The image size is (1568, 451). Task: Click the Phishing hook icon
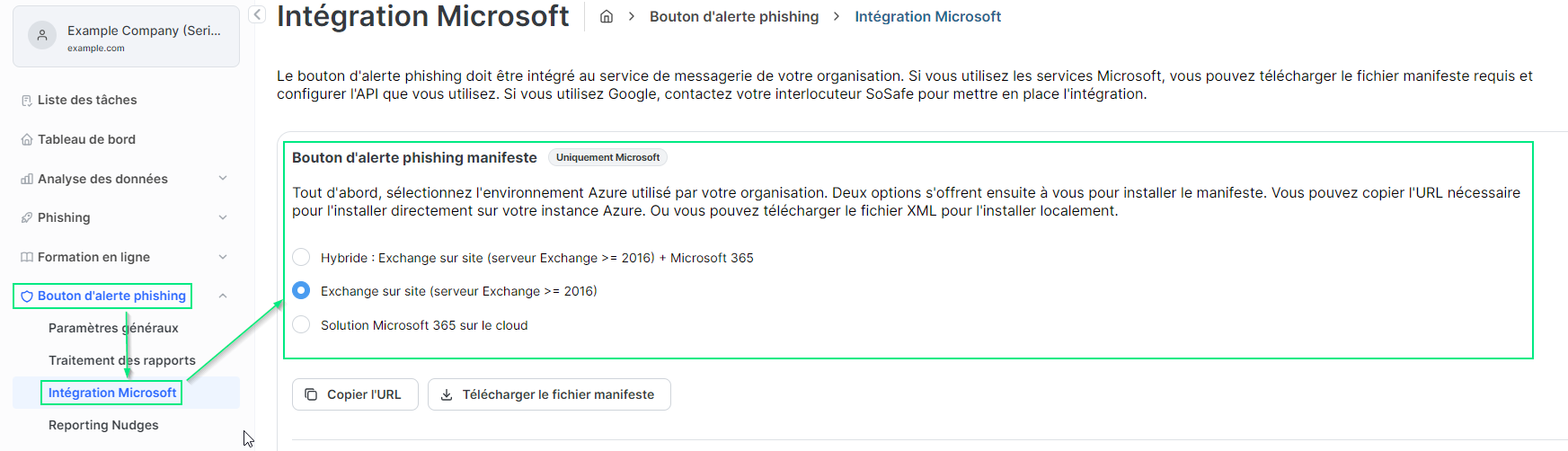[x=26, y=218]
